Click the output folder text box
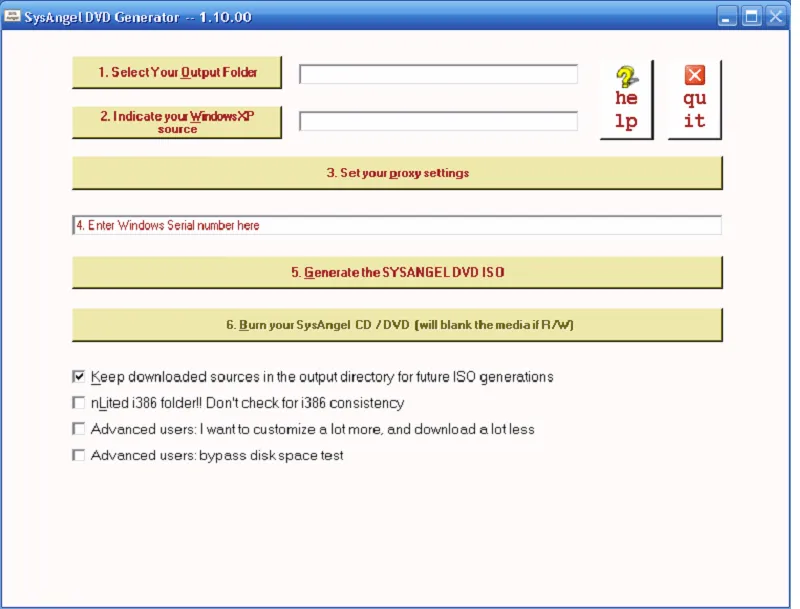 437,73
